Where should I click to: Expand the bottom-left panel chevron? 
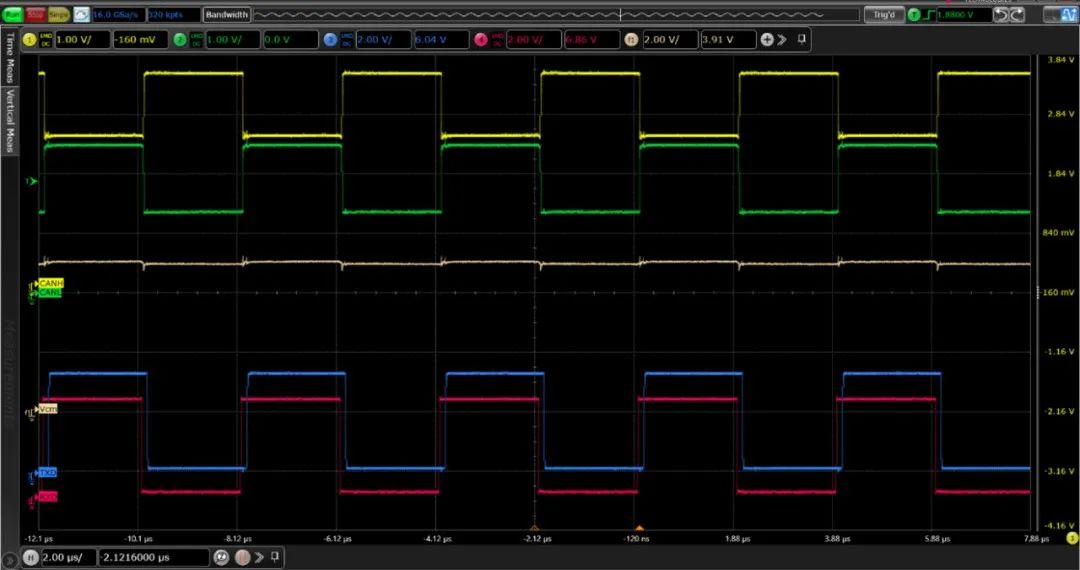pos(9,560)
